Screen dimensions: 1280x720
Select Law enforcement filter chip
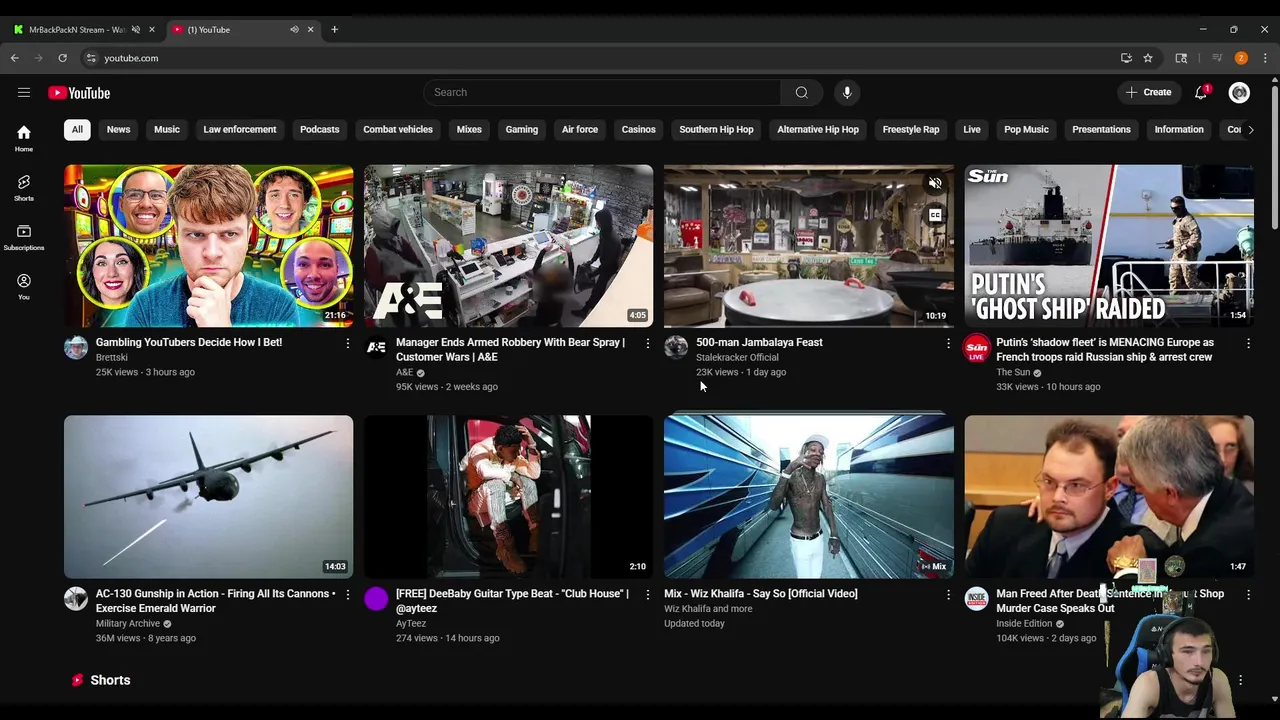pyautogui.click(x=240, y=129)
